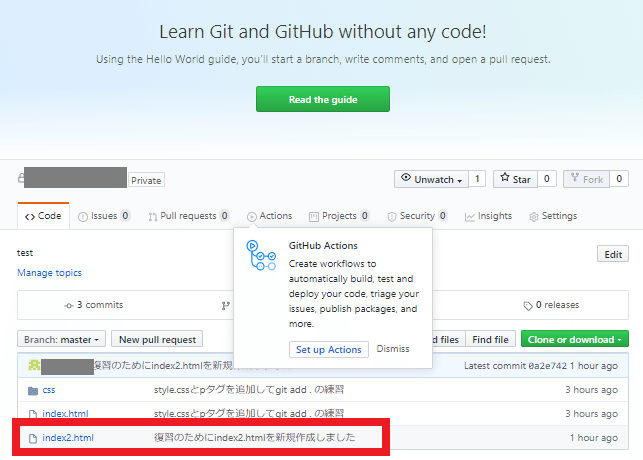Image resolution: width=643 pixels, height=460 pixels.
Task: Dismiss the GitHub Actions popup
Action: [x=393, y=349]
